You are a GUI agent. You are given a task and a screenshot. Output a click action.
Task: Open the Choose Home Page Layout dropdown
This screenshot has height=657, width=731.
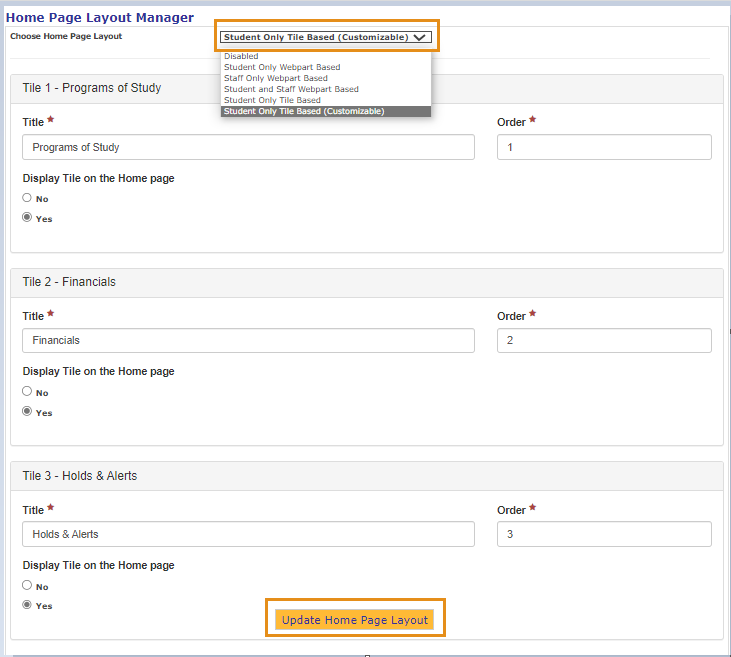point(326,37)
